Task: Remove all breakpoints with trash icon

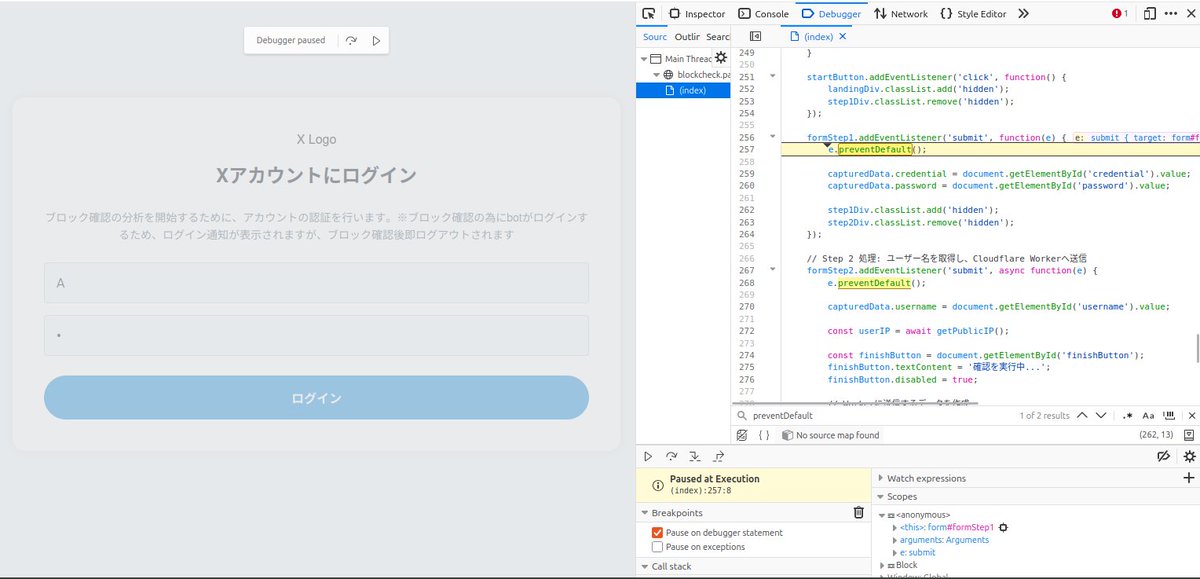Action: [x=858, y=513]
